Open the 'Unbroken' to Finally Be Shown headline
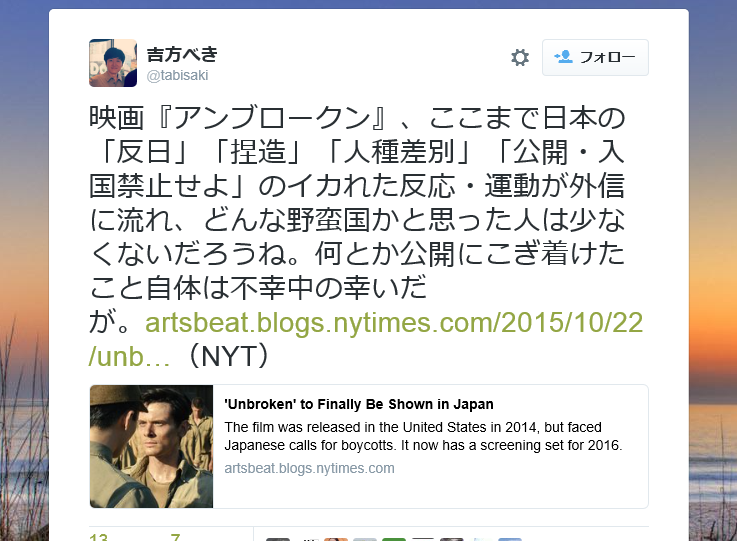 click(359, 404)
